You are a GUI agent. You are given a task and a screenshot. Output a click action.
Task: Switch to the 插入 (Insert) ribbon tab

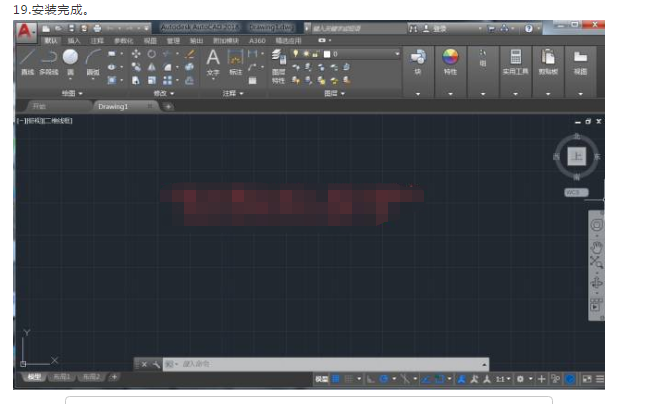(x=74, y=41)
